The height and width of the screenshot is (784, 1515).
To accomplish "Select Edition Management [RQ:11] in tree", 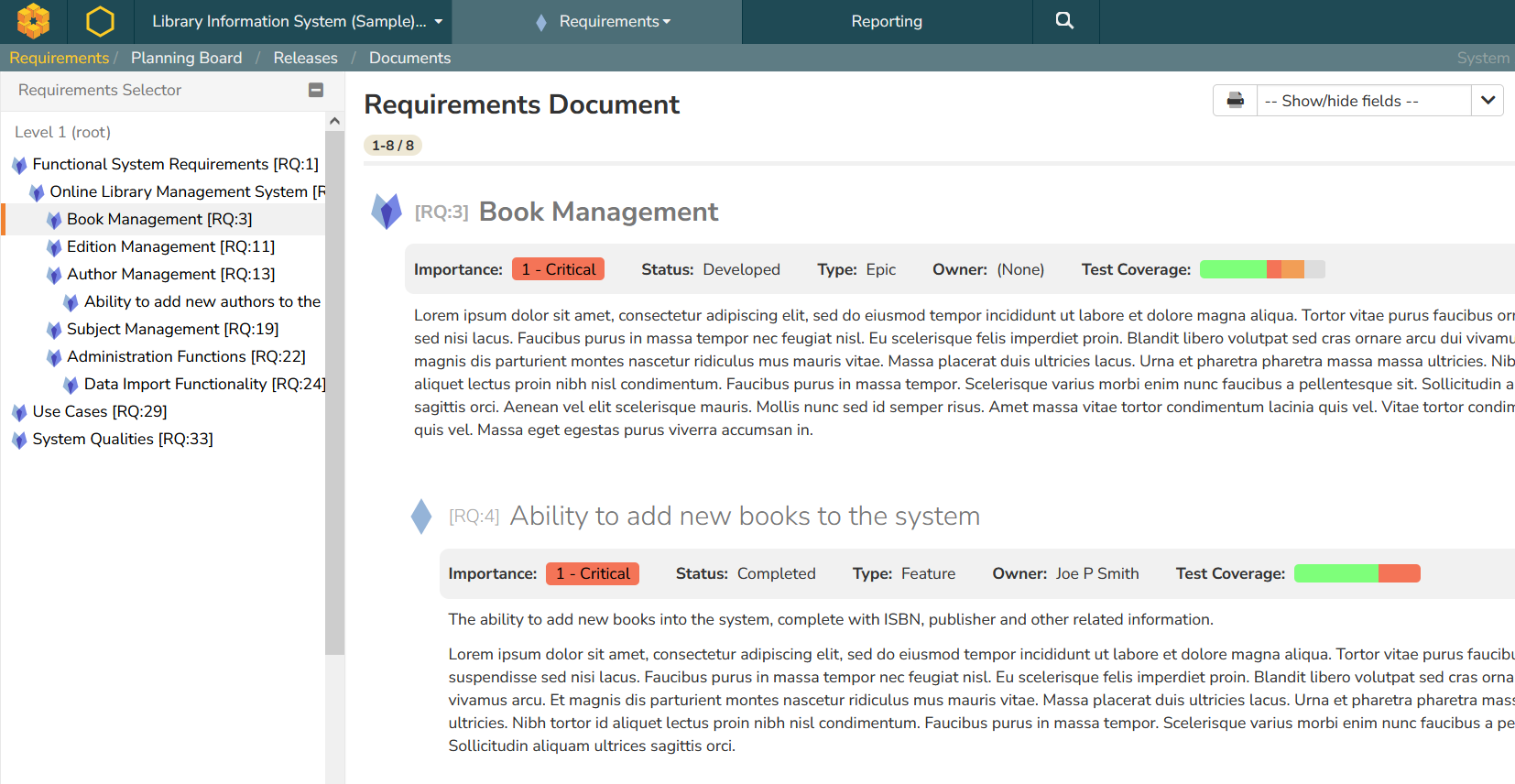I will [170, 246].
